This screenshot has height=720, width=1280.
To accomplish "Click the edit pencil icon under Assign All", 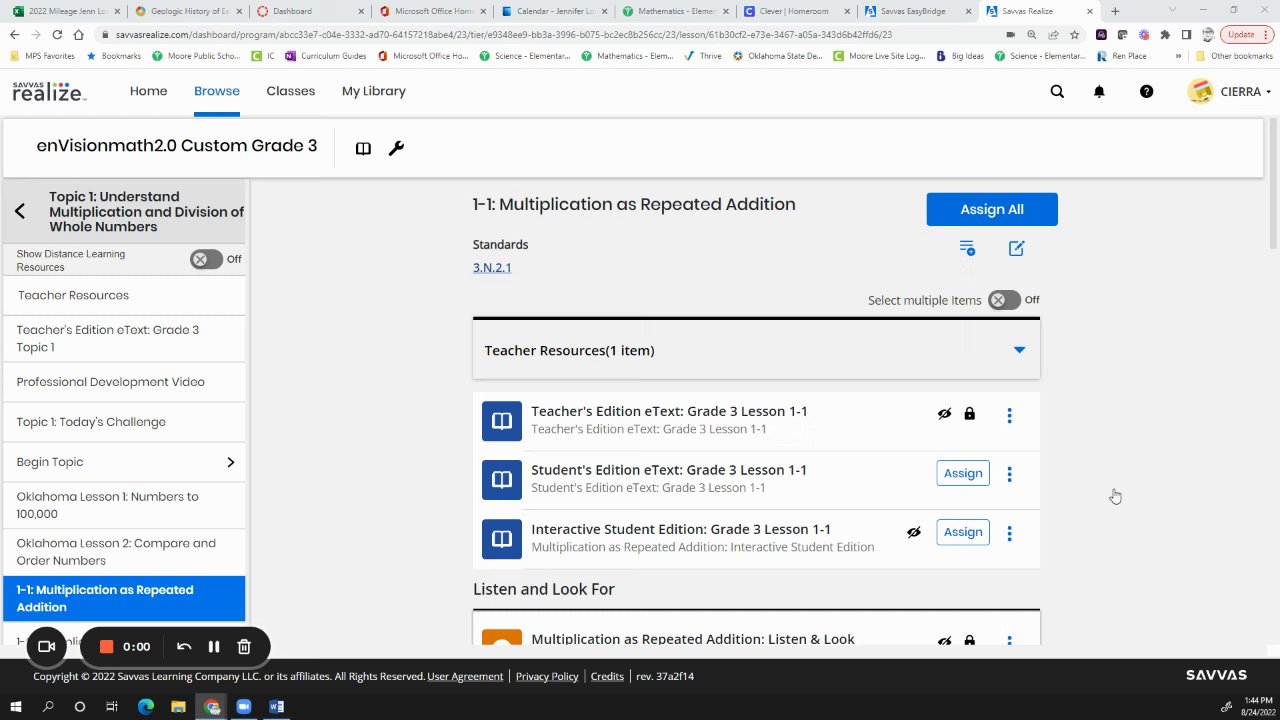I will point(1016,248).
